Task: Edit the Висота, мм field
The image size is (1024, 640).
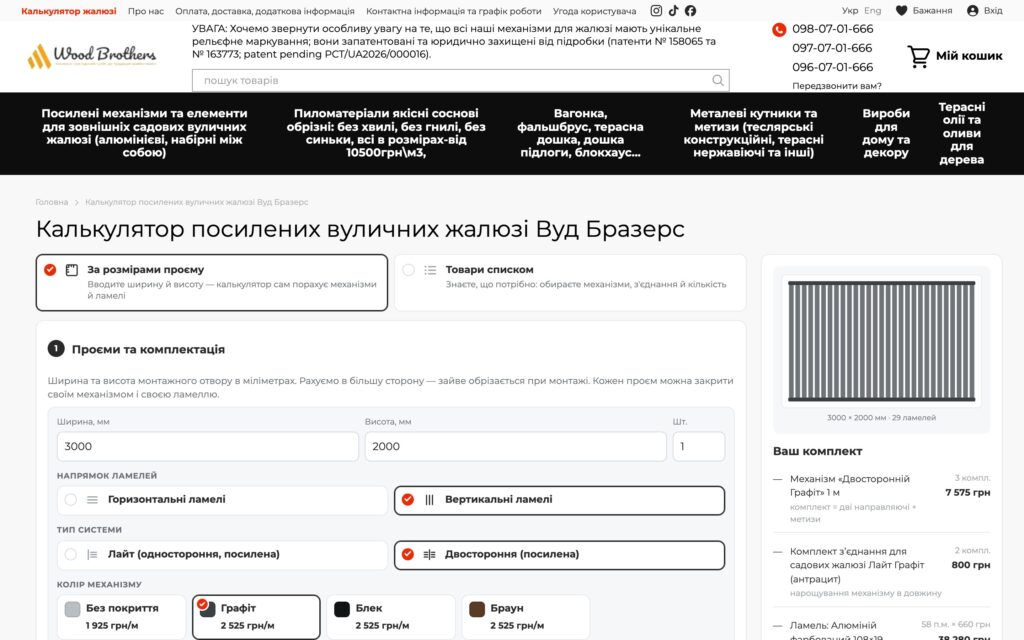Action: [515, 447]
